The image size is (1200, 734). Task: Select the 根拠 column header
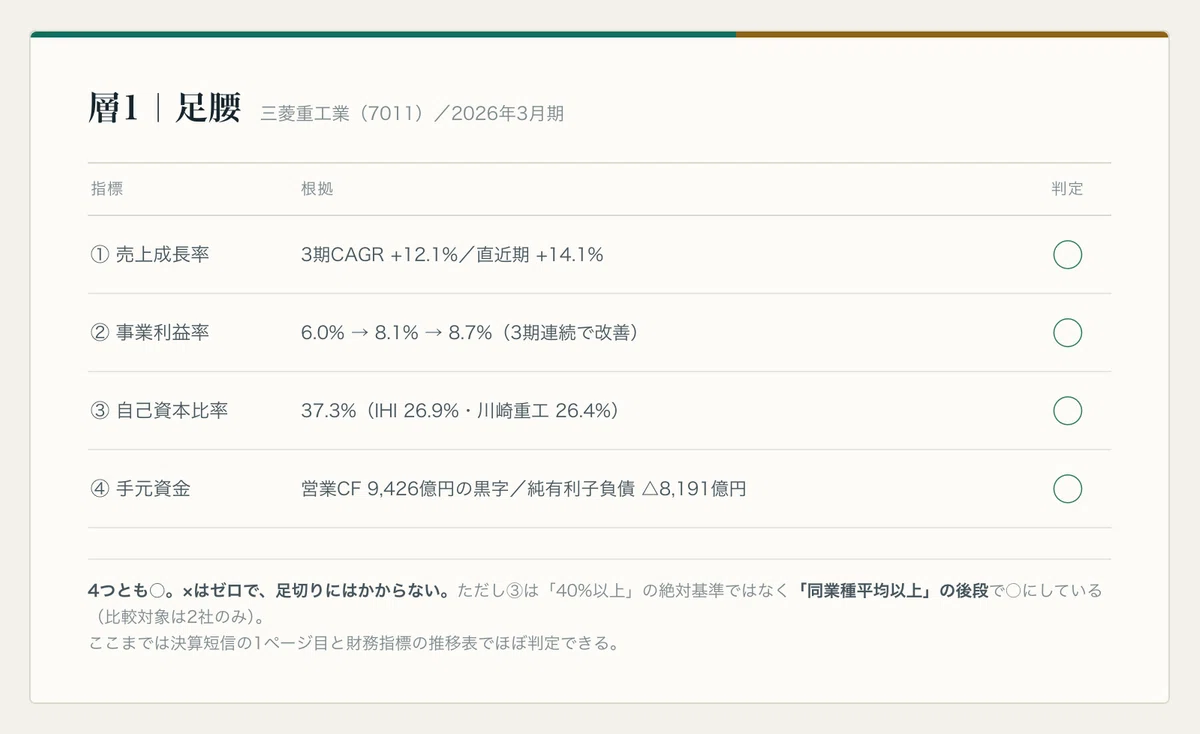[x=317, y=189]
